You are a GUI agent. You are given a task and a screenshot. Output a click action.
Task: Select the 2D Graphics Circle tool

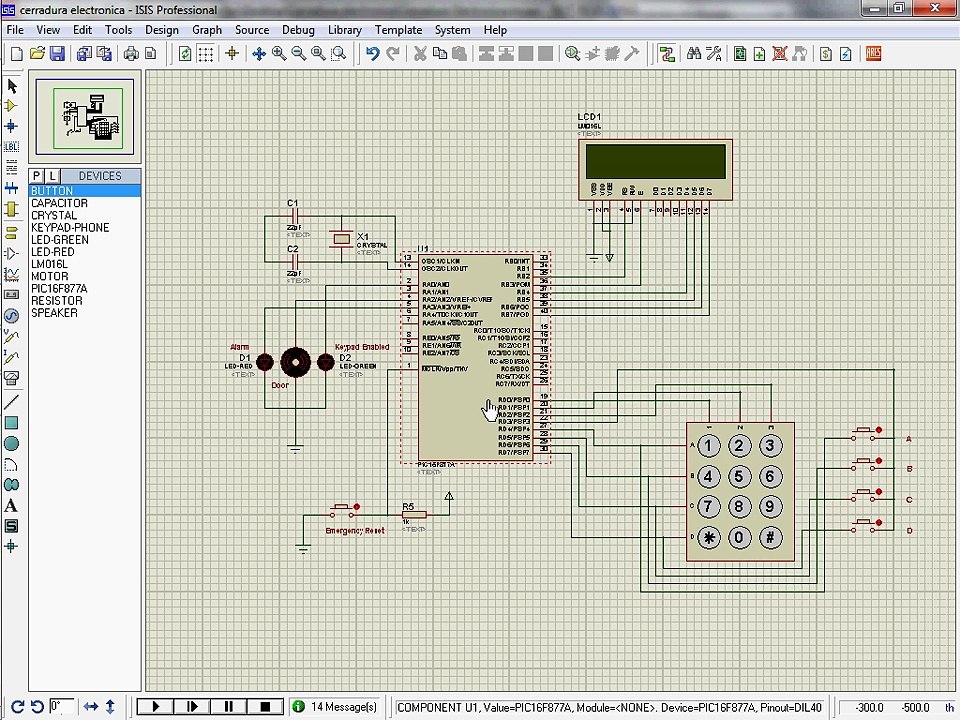point(12,444)
